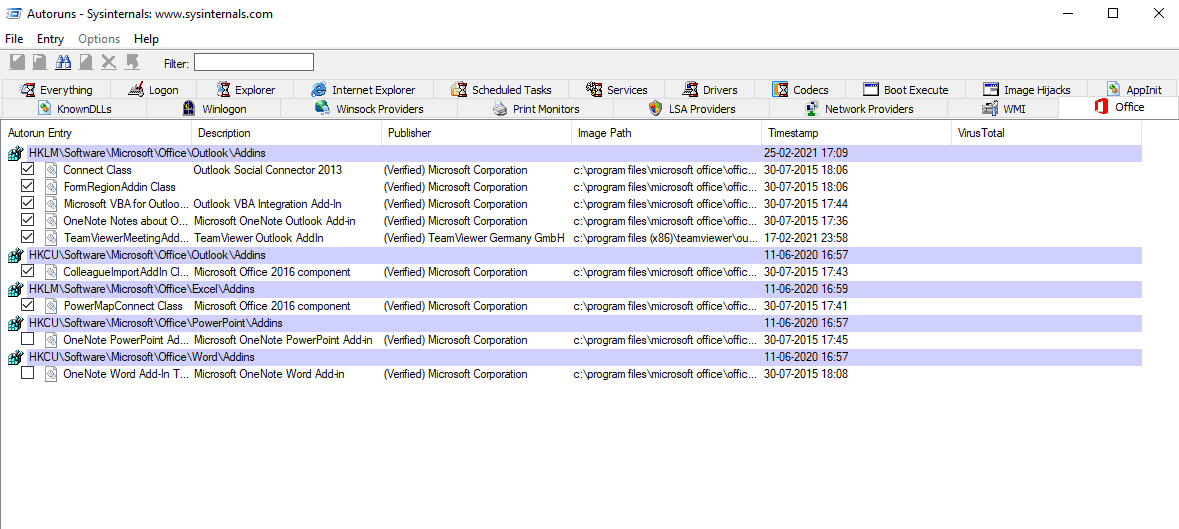Switch to the AppInit tab

1134,89
